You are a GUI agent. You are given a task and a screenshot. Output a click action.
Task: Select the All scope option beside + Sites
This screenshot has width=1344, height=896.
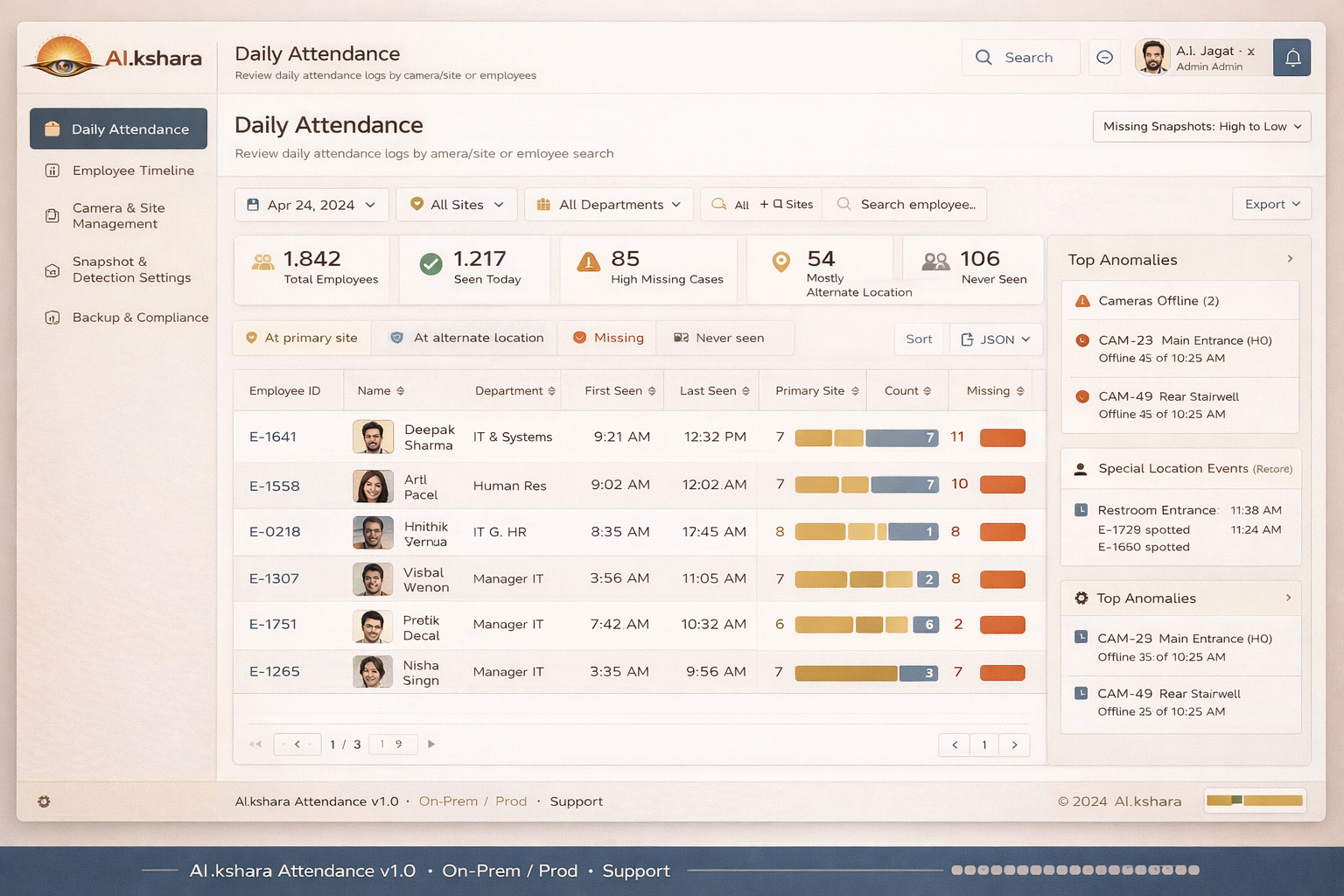[731, 205]
